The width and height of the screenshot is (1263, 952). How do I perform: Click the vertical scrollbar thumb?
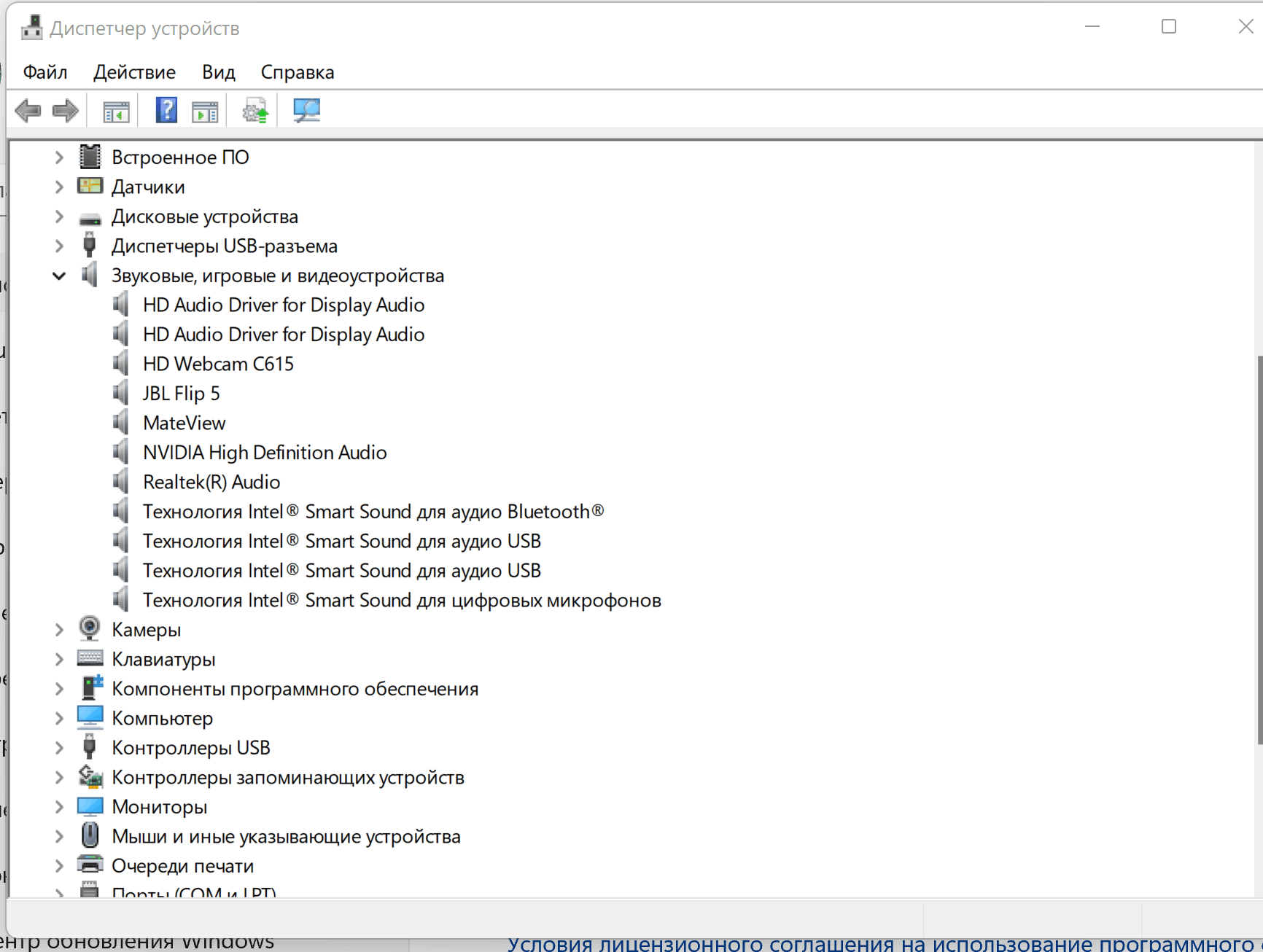coord(1259,550)
